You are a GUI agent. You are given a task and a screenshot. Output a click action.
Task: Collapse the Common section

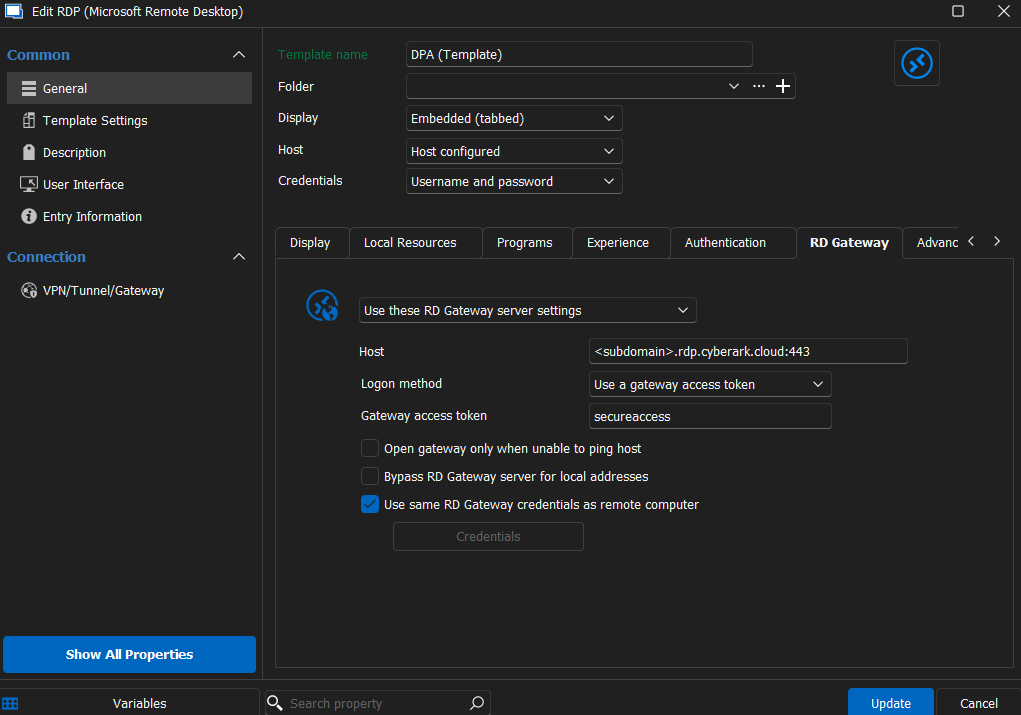(x=239, y=54)
